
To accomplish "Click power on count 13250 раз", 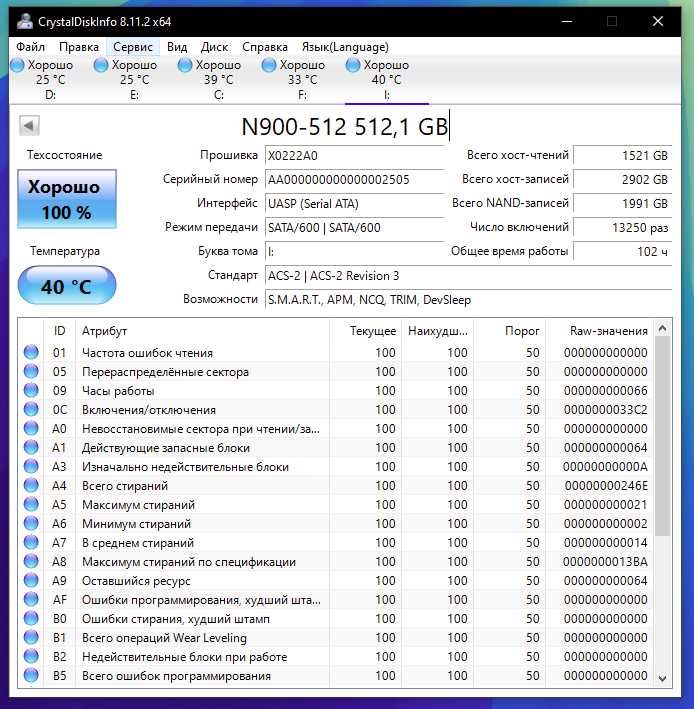I will tap(623, 227).
